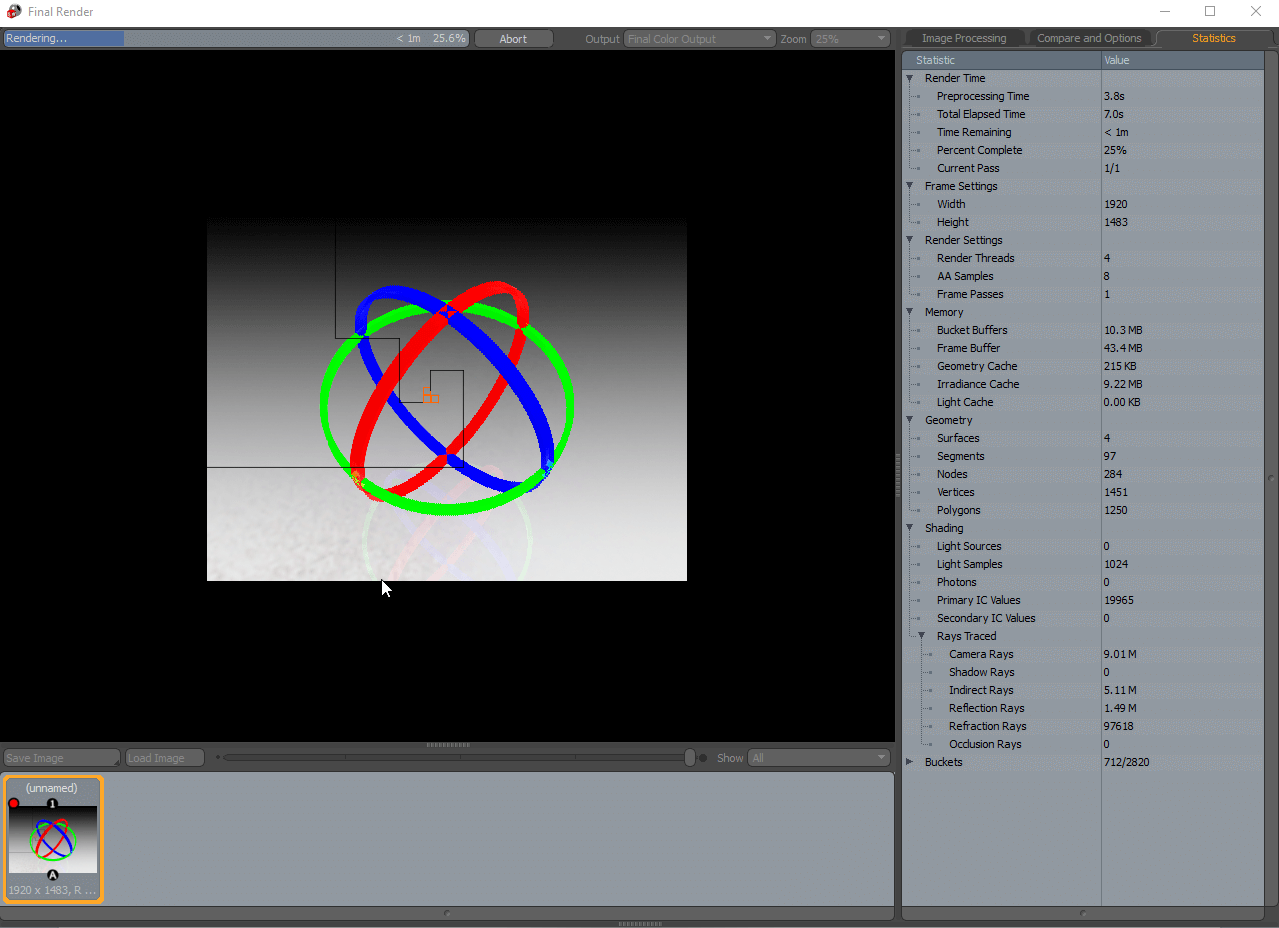This screenshot has width=1279, height=928.
Task: Select the Light Cache row
Action: click(x=1084, y=402)
